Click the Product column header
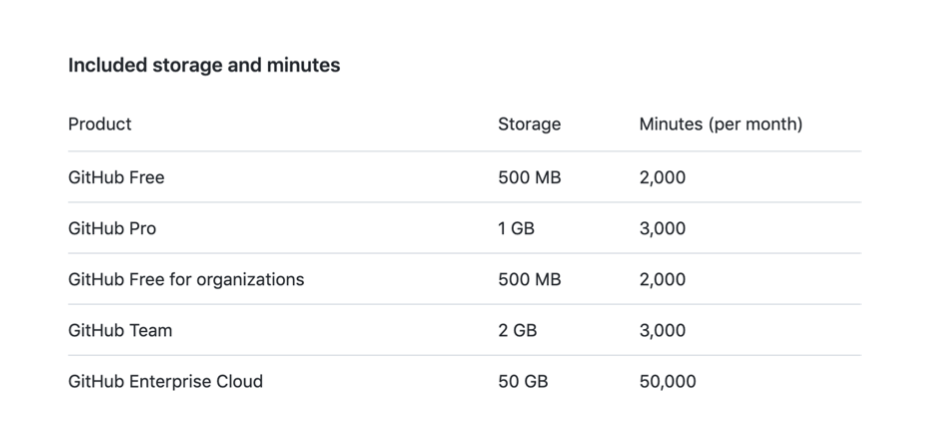 point(100,125)
